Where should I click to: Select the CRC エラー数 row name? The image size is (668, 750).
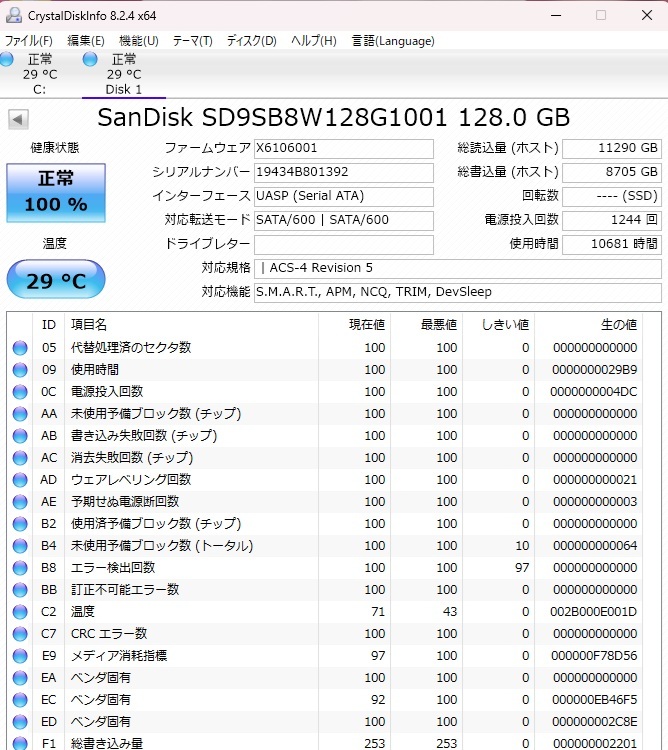pos(109,634)
